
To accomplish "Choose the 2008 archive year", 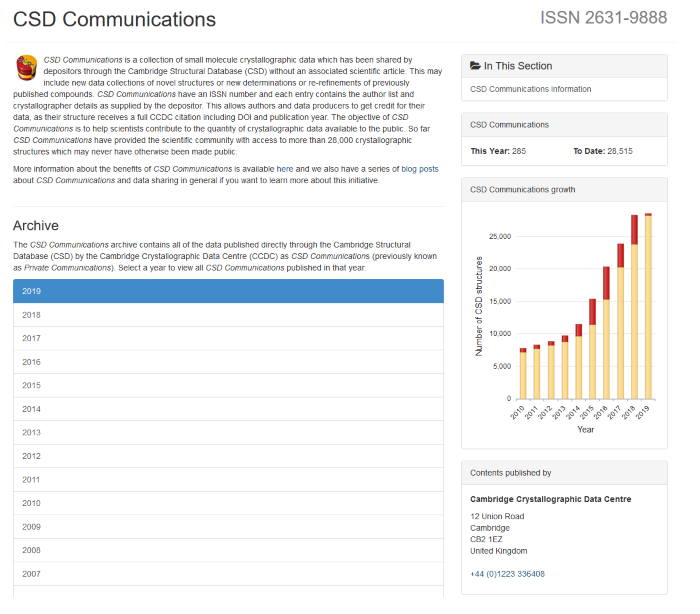I will coord(228,550).
